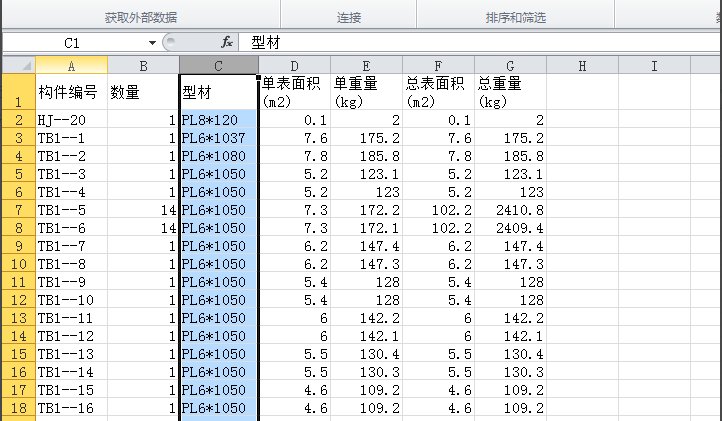Click cell TB1--1

[71, 138]
